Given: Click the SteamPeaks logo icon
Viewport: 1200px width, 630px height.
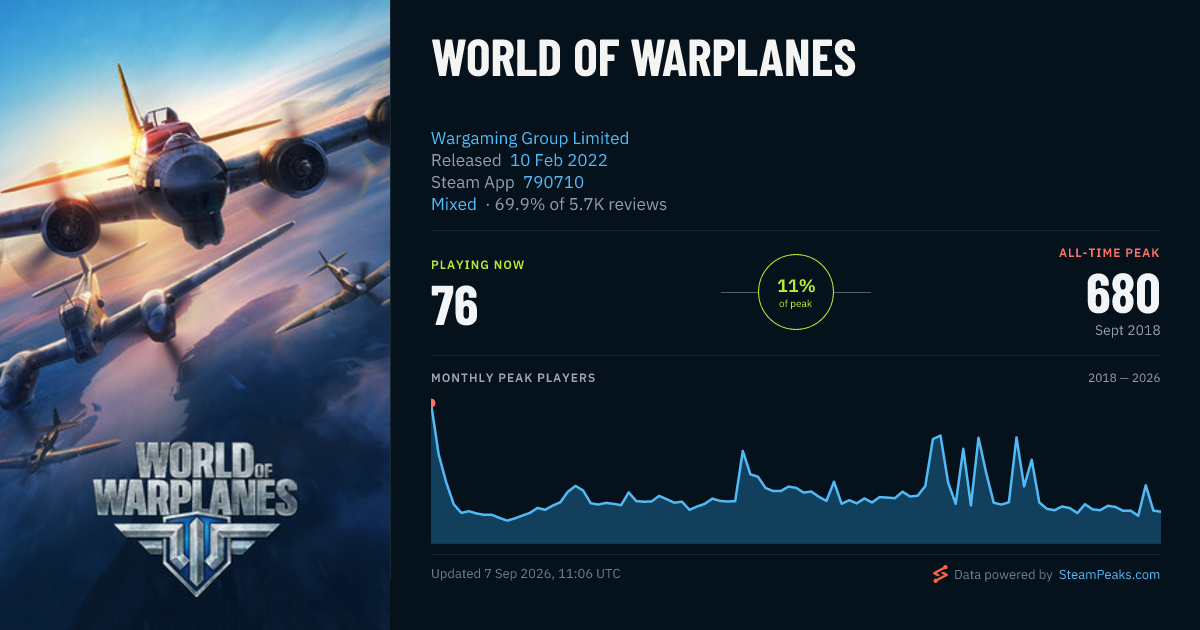Looking at the screenshot, I should [939, 574].
